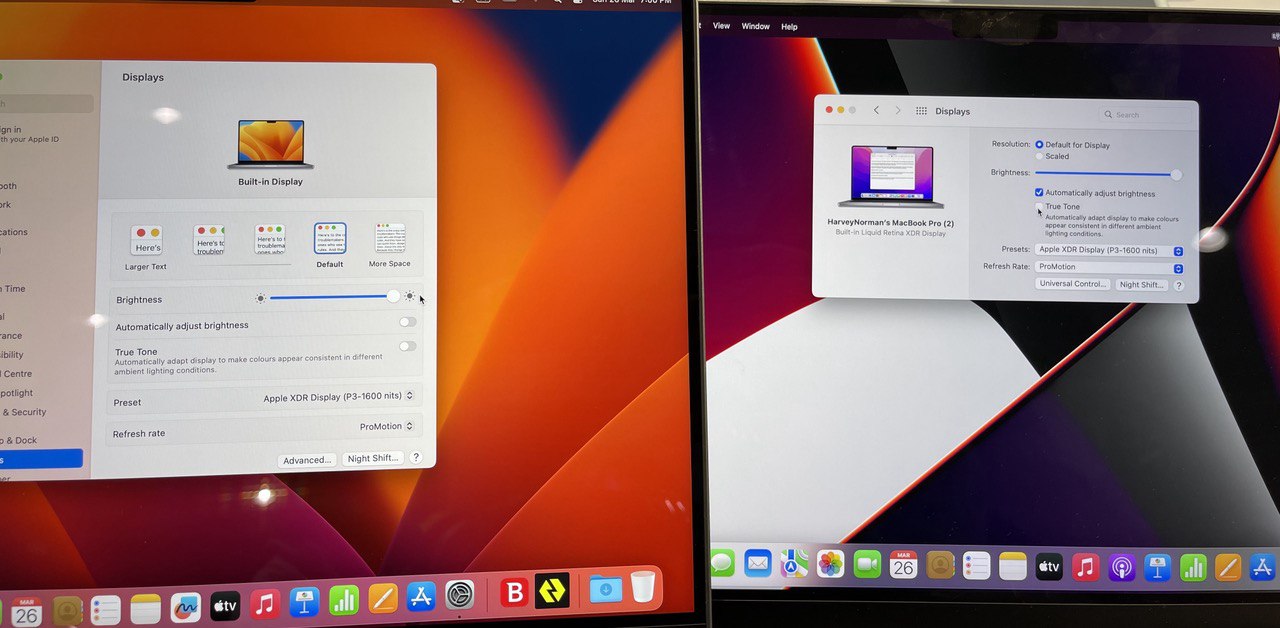Launch Numbers from the orange desktop's dock
Screen dimensions: 1280x628
[x=344, y=600]
